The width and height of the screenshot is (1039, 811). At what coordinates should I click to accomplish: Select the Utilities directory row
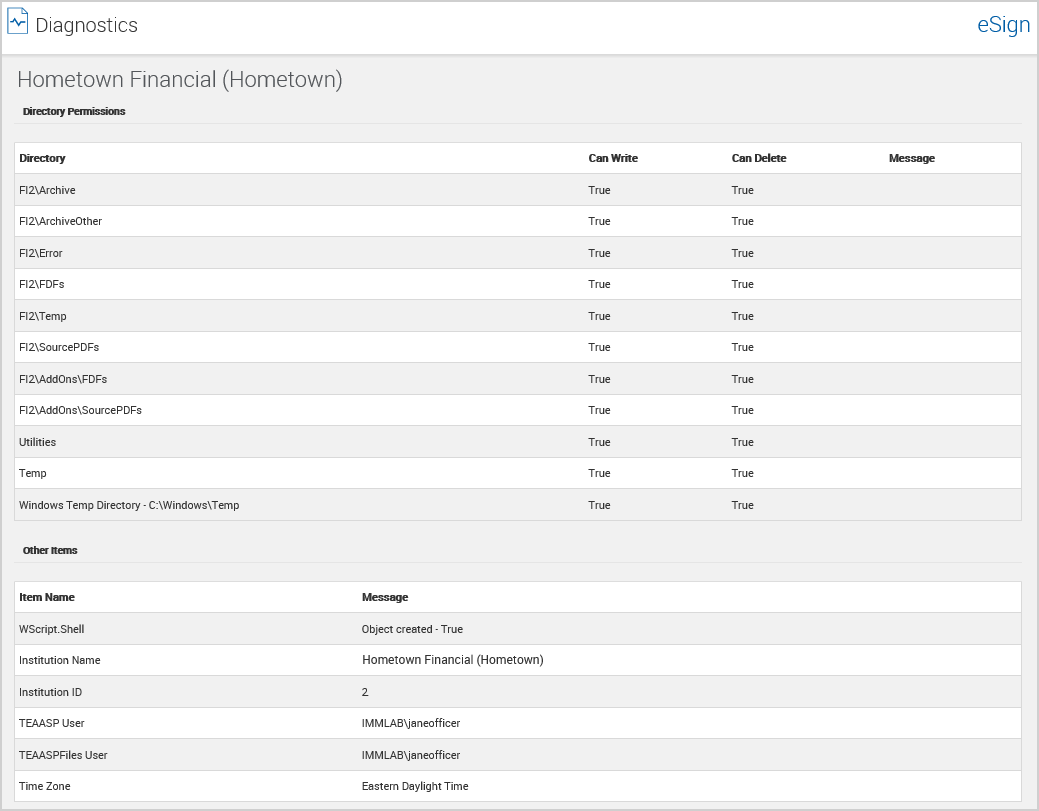coord(518,442)
